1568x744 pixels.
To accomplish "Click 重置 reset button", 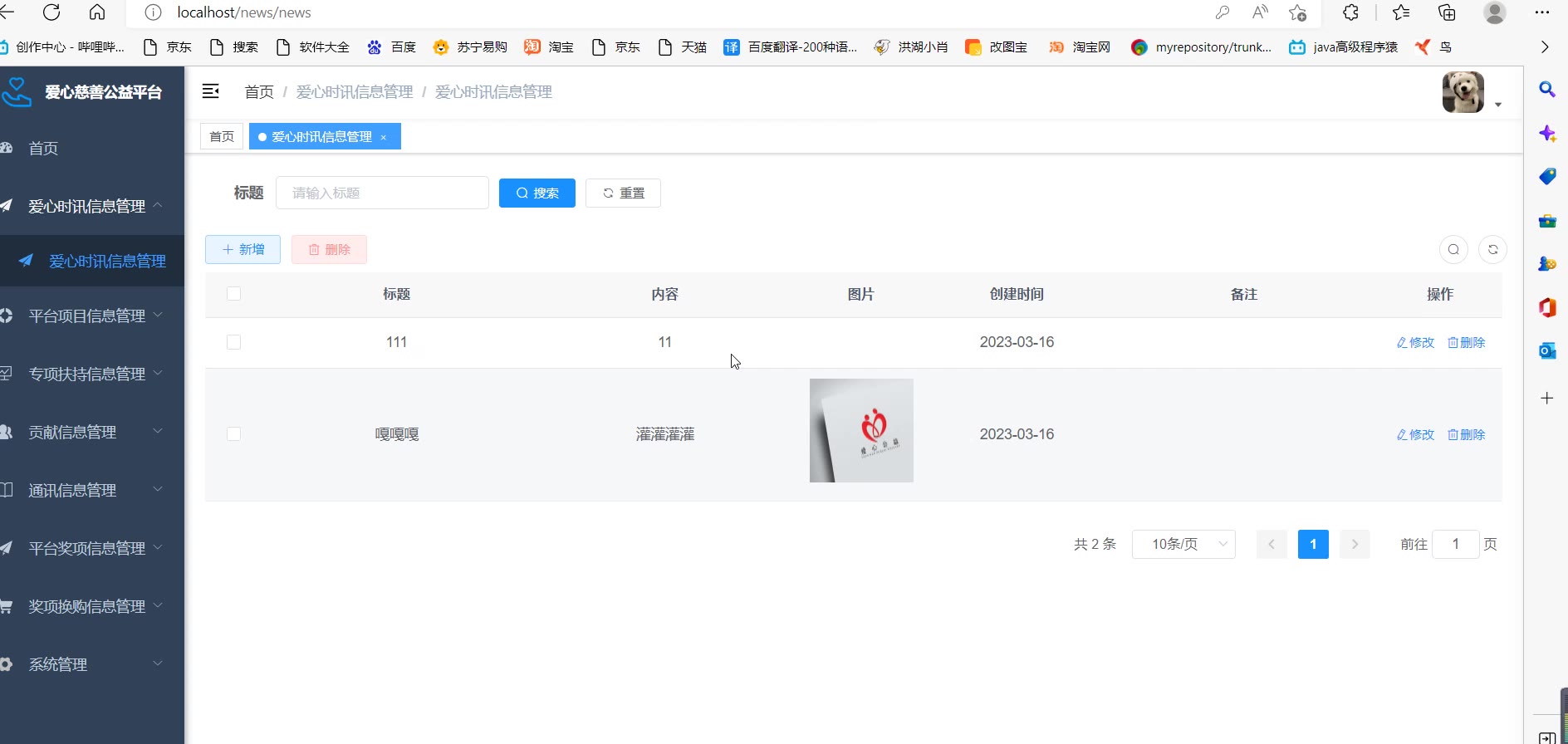I will [623, 193].
